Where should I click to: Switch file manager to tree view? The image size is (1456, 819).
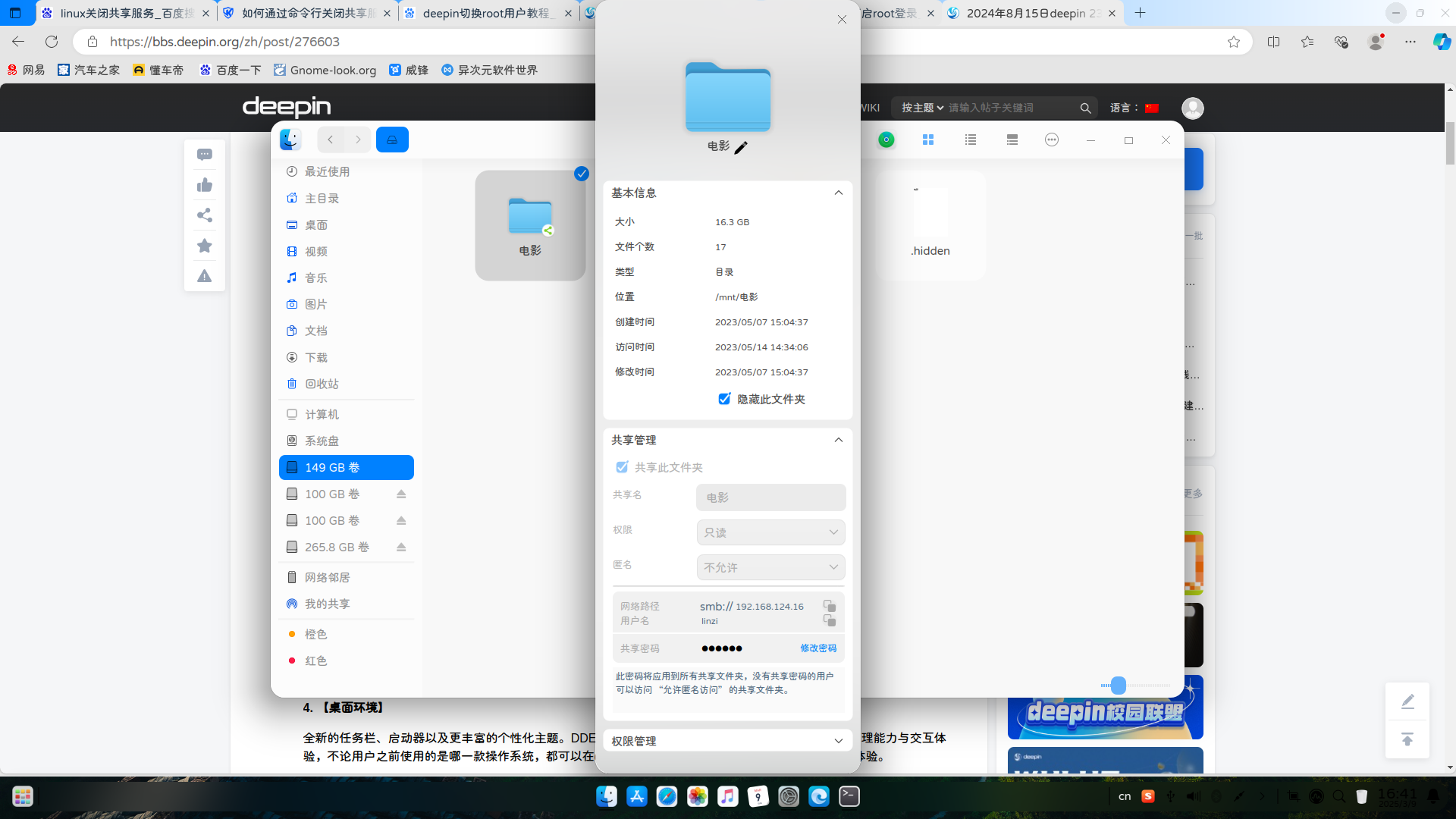[1012, 140]
